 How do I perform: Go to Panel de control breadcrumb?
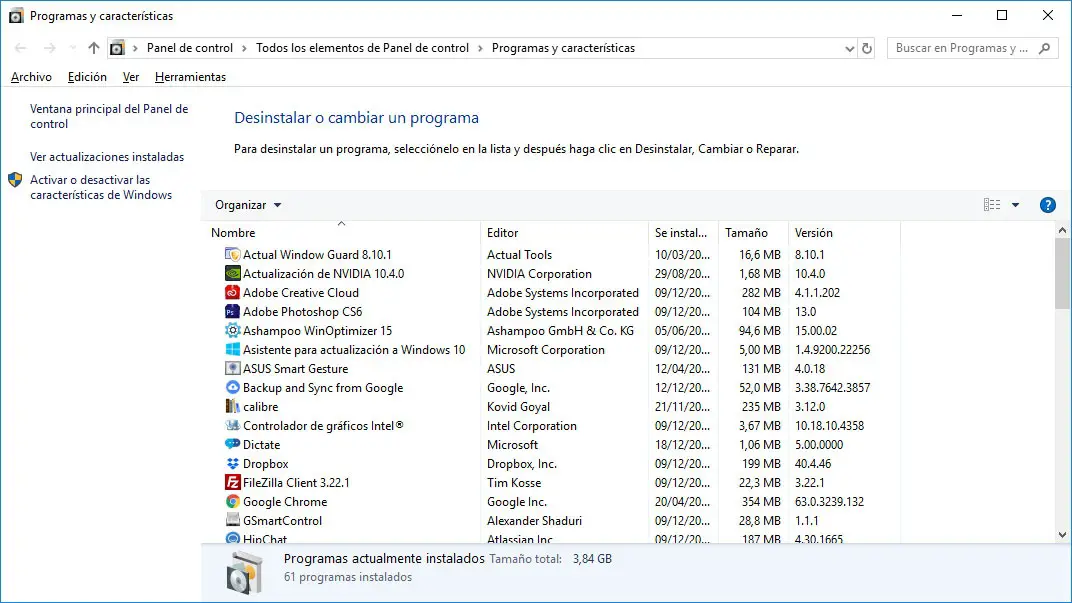point(189,48)
